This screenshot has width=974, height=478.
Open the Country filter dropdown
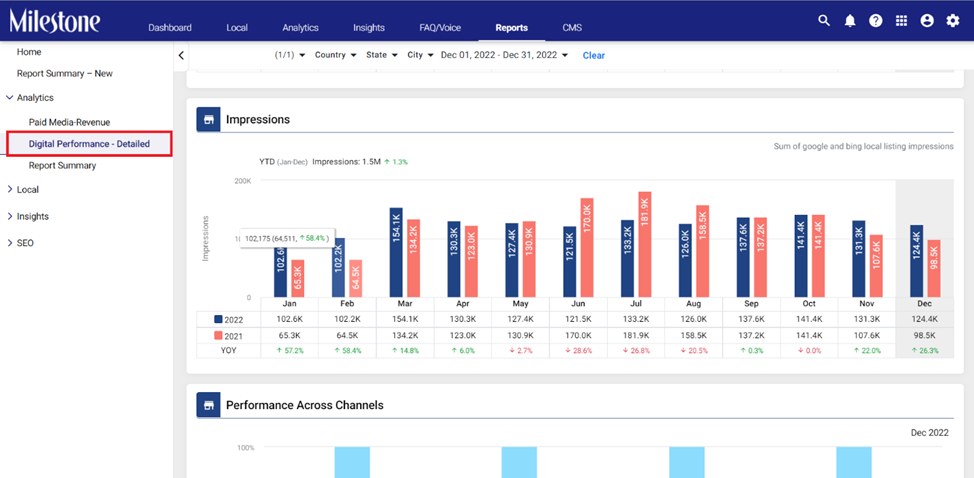[335, 55]
